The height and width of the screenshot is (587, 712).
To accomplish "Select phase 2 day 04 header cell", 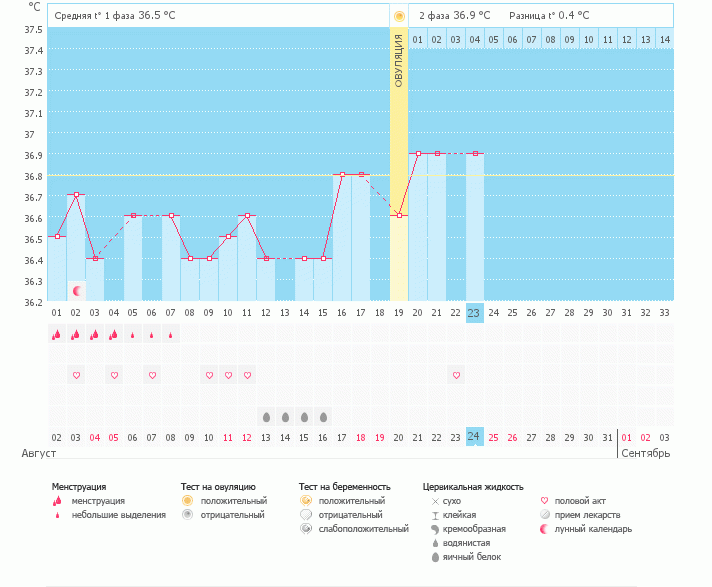I will [x=474, y=39].
